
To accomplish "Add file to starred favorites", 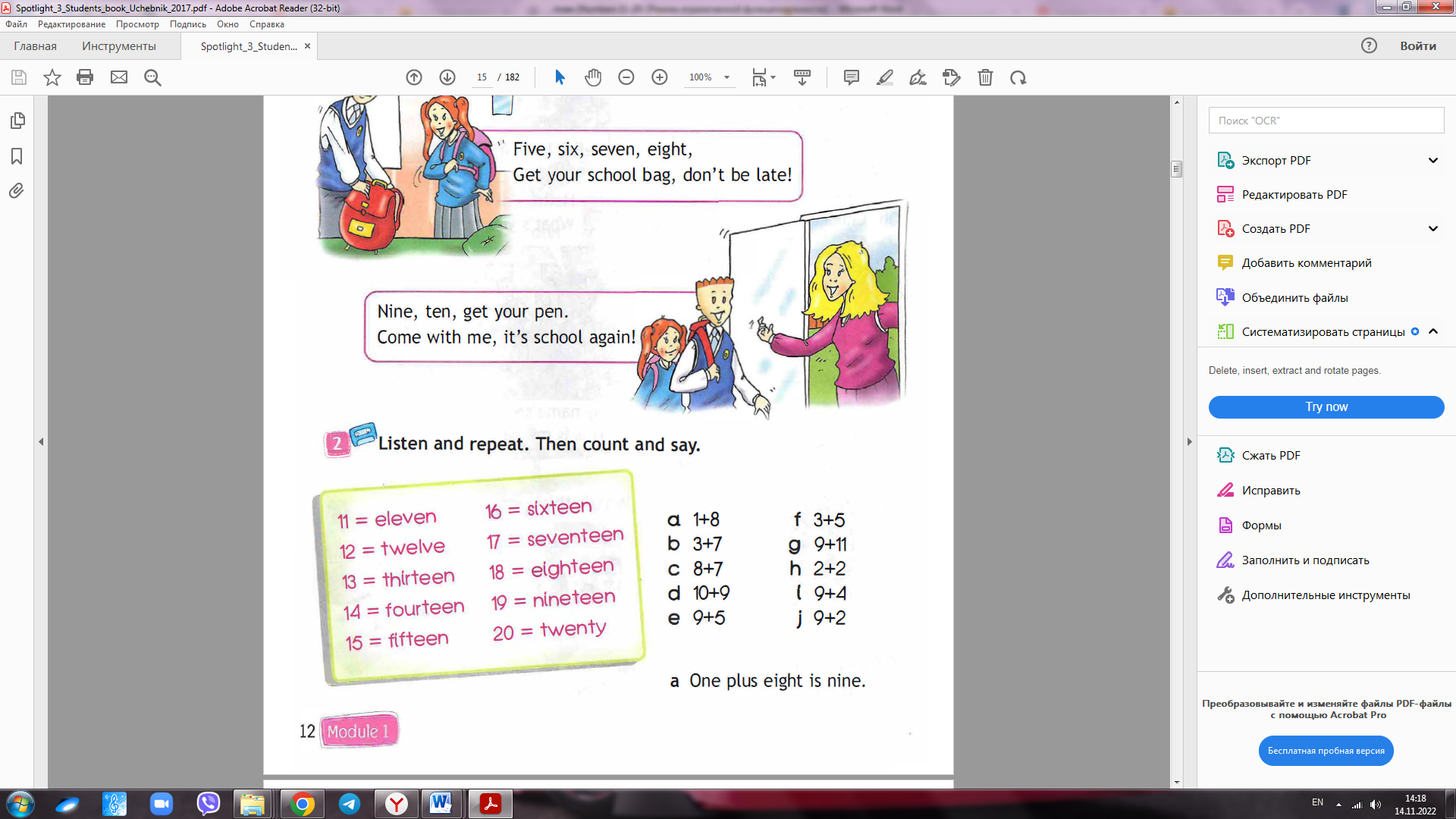I will [52, 77].
